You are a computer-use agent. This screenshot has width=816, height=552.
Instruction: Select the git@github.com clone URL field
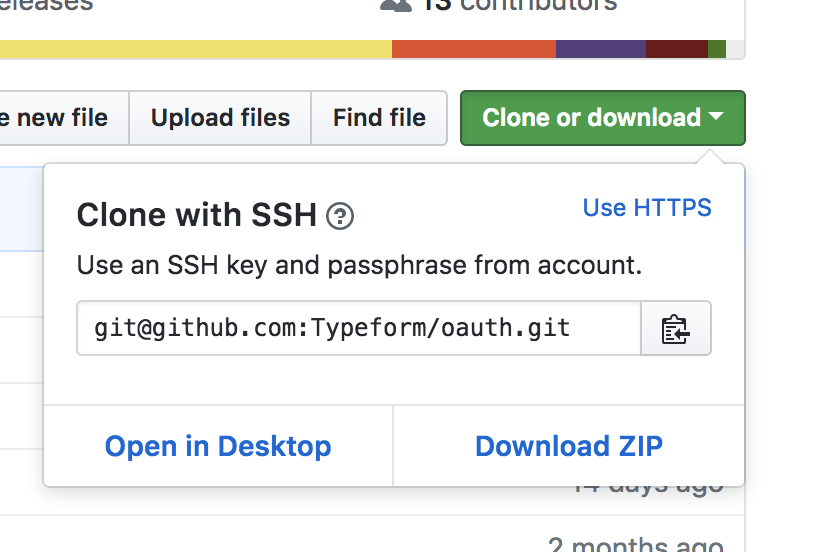point(359,328)
